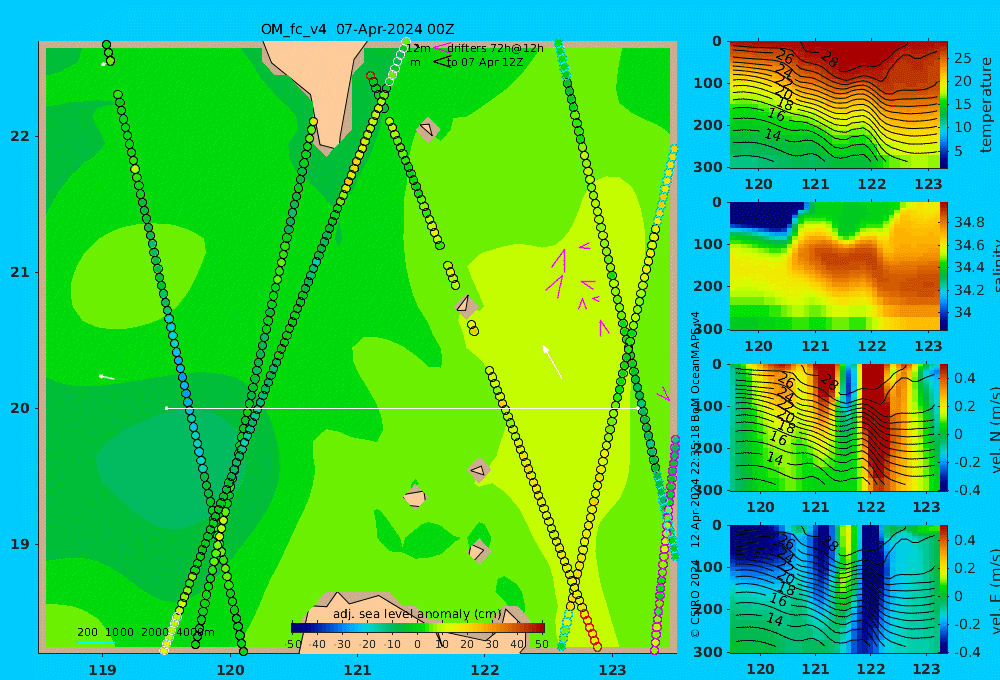The image size is (1000, 680).
Task: Open the northward velocity section plot
Action: coord(834,427)
